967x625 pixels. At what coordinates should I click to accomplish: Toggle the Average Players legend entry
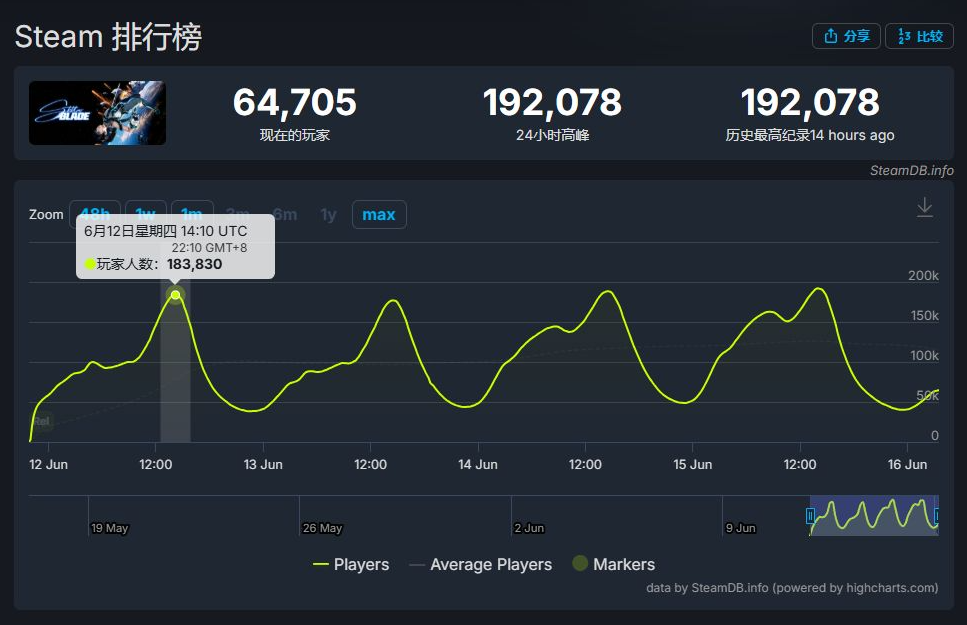click(x=481, y=565)
